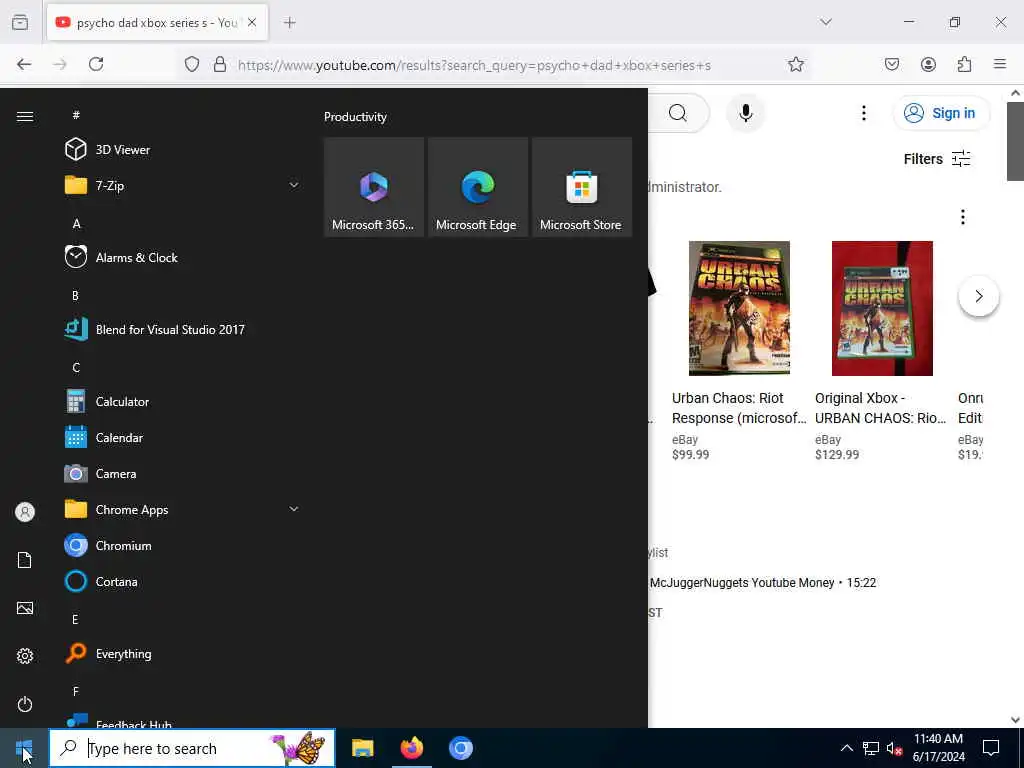Open the Calendar app

pos(183,438)
